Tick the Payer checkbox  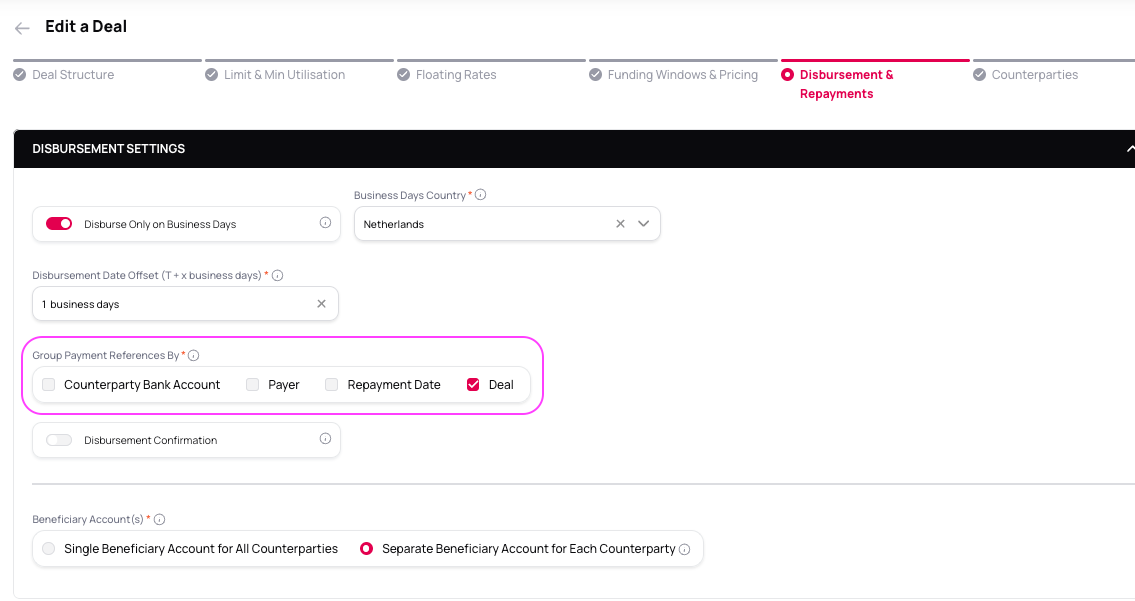pos(253,385)
